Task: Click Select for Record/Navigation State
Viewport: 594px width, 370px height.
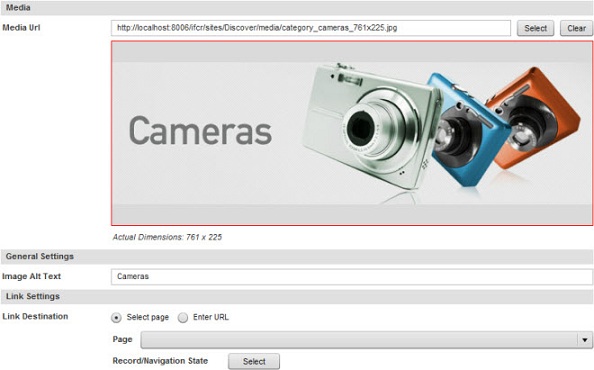Action: coord(254,361)
